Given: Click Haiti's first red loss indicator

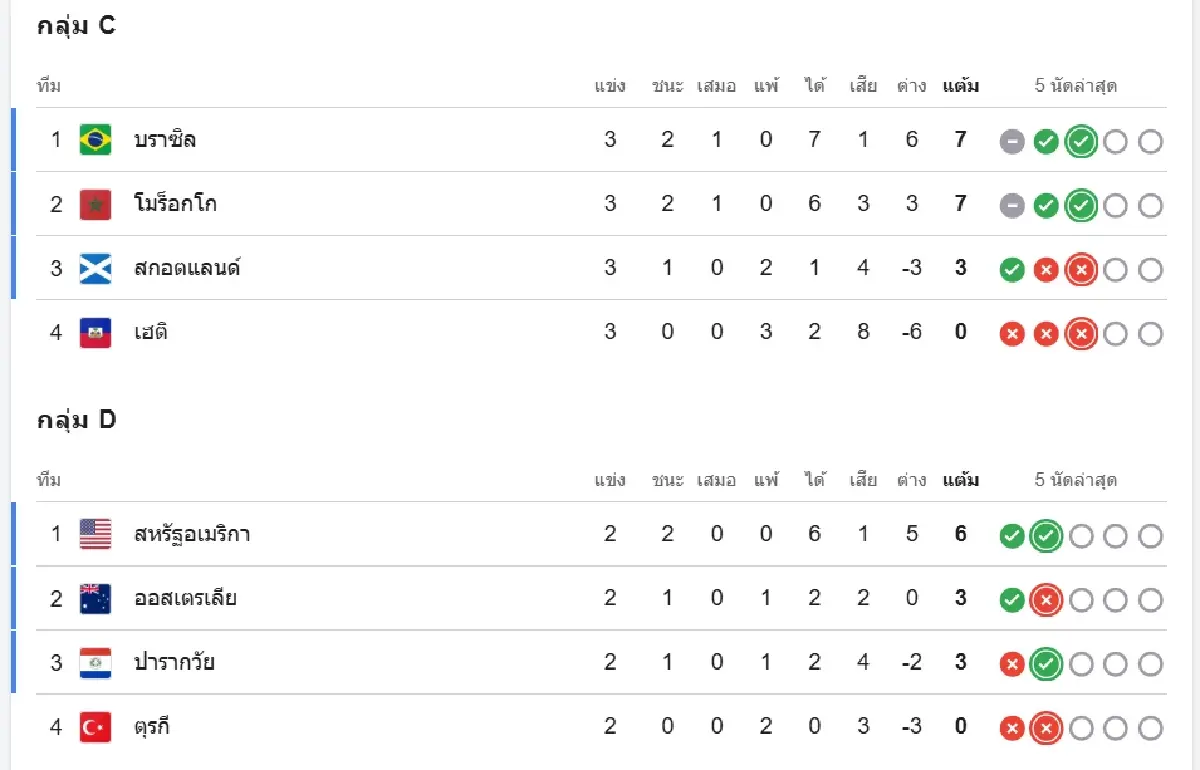Looking at the screenshot, I should (1012, 334).
